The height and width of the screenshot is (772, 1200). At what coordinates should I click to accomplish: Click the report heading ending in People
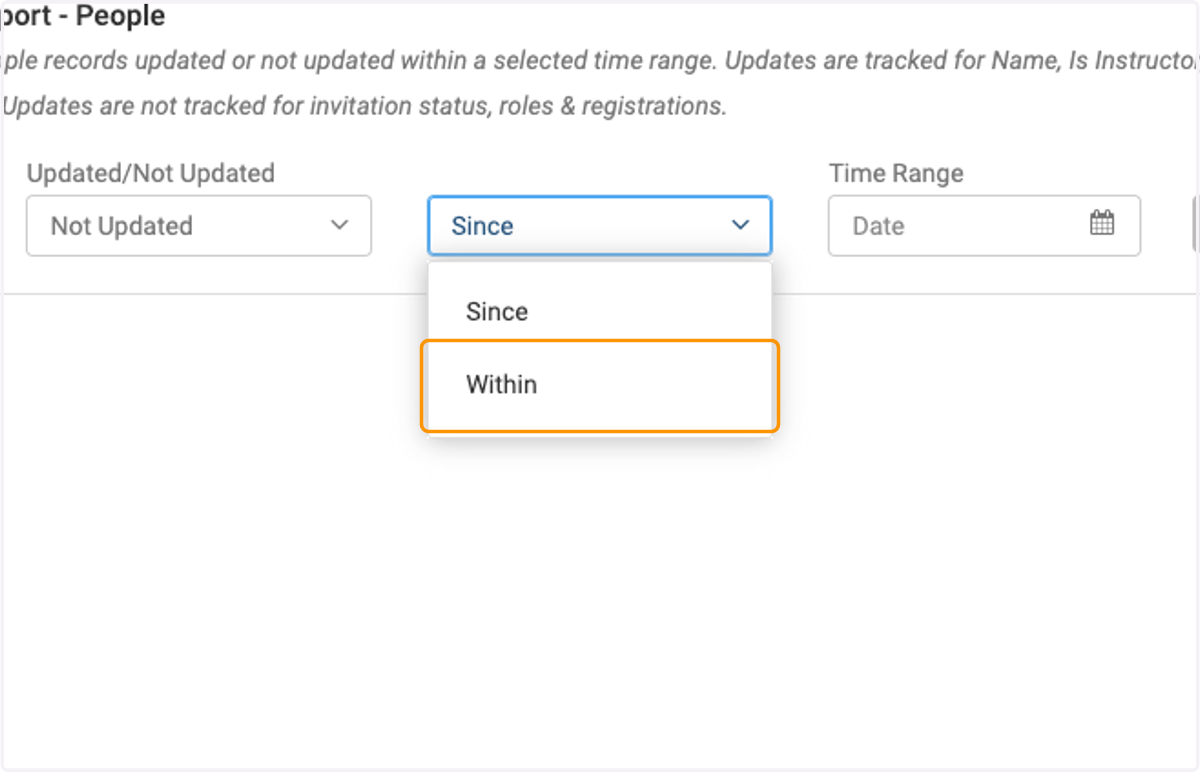click(x=83, y=16)
